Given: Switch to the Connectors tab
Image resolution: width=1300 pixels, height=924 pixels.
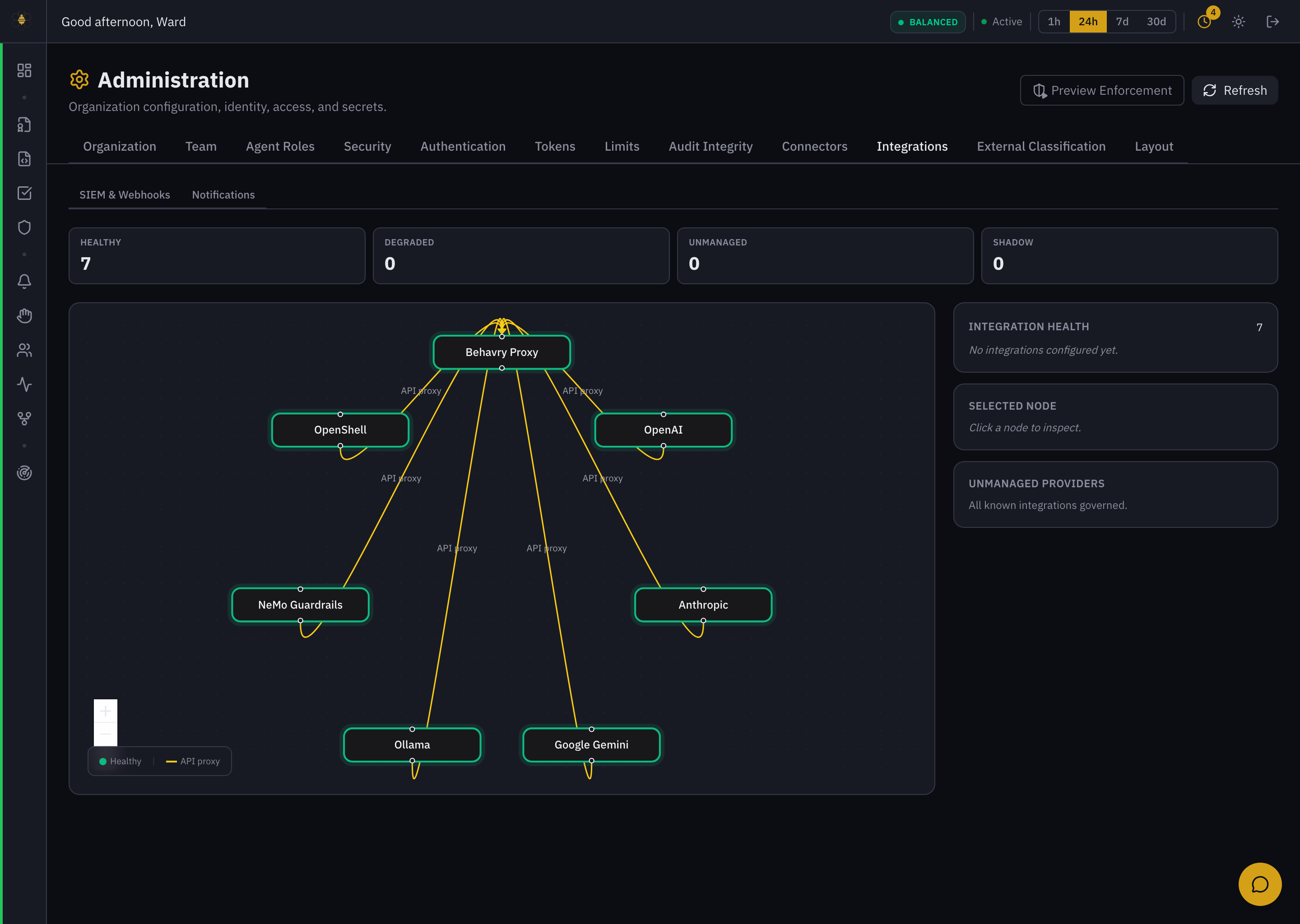Looking at the screenshot, I should (814, 146).
